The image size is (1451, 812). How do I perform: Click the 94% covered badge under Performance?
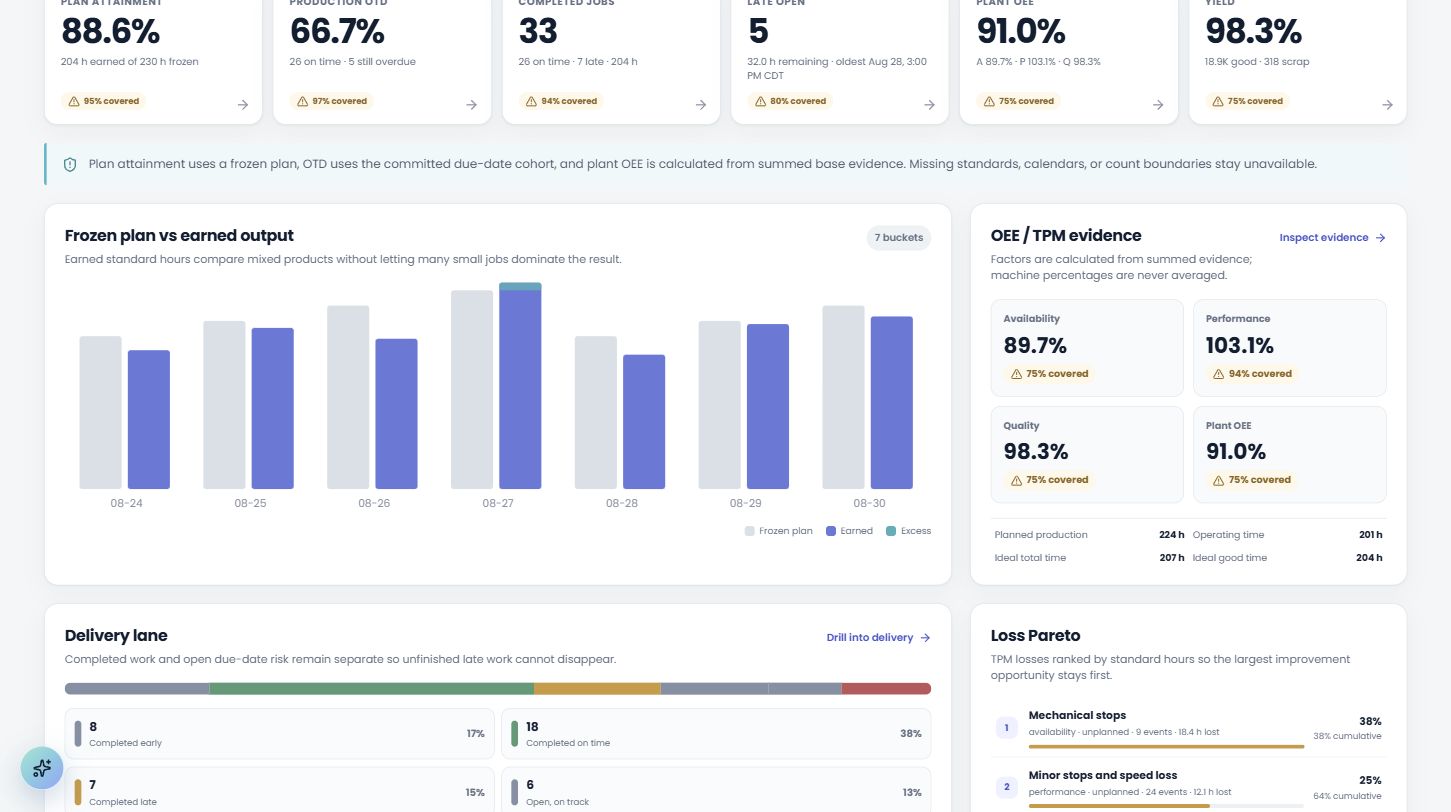1252,374
